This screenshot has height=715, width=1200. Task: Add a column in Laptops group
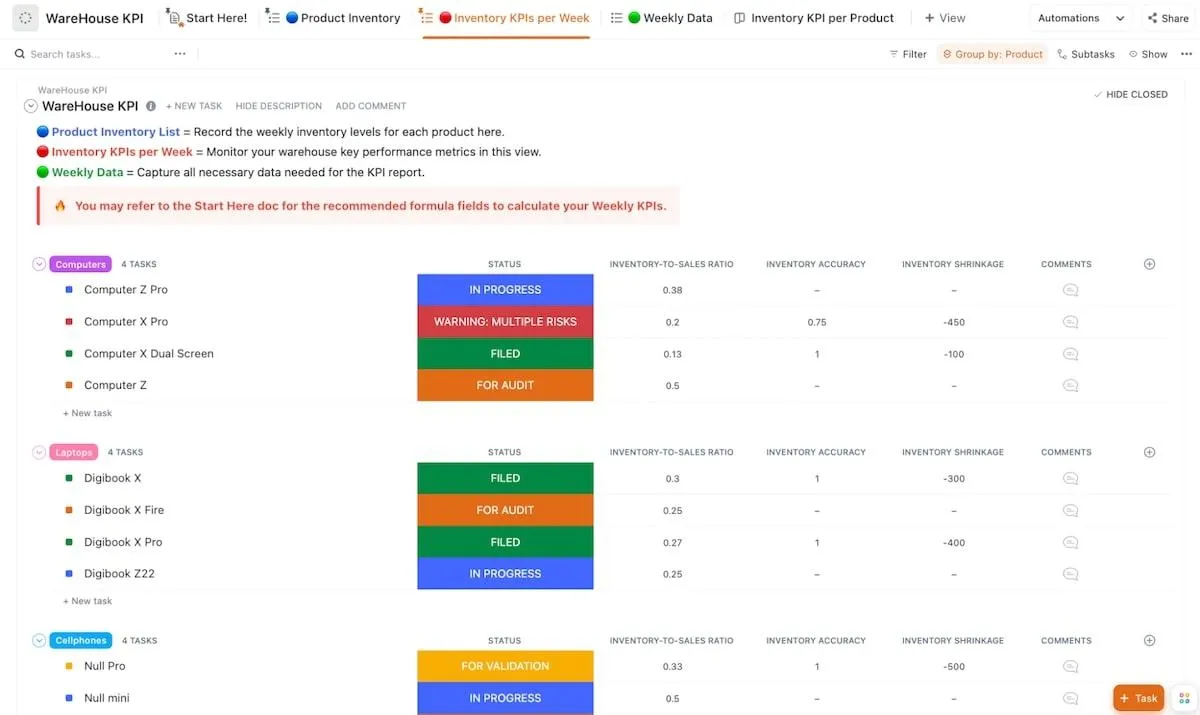pyautogui.click(x=1149, y=452)
